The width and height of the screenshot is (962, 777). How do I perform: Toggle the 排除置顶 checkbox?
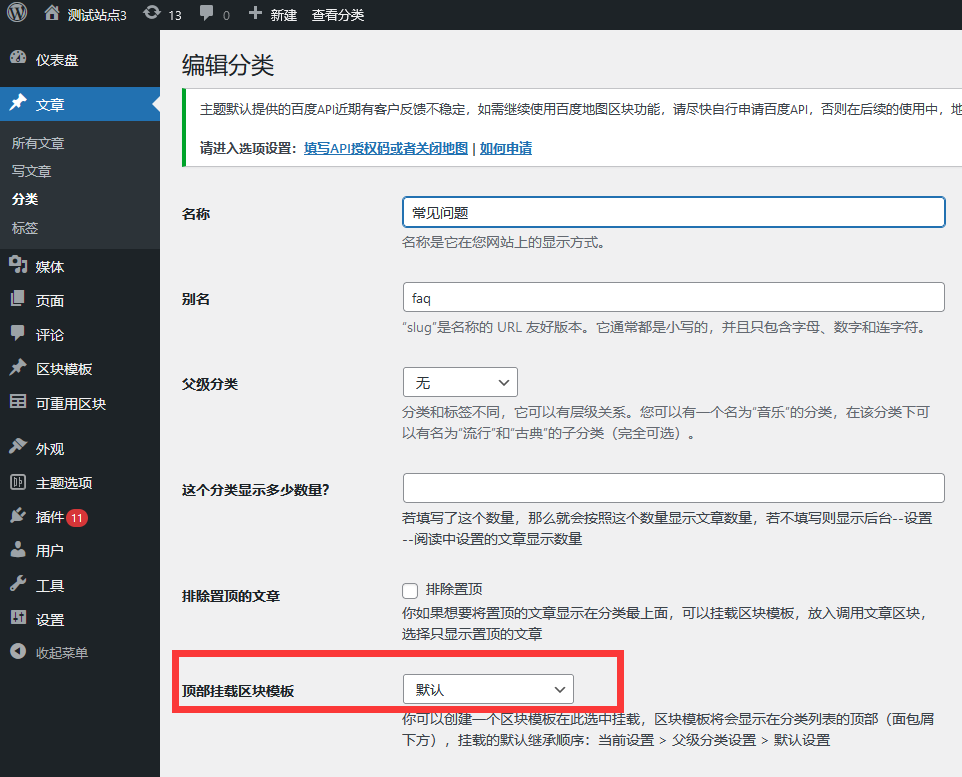[410, 590]
